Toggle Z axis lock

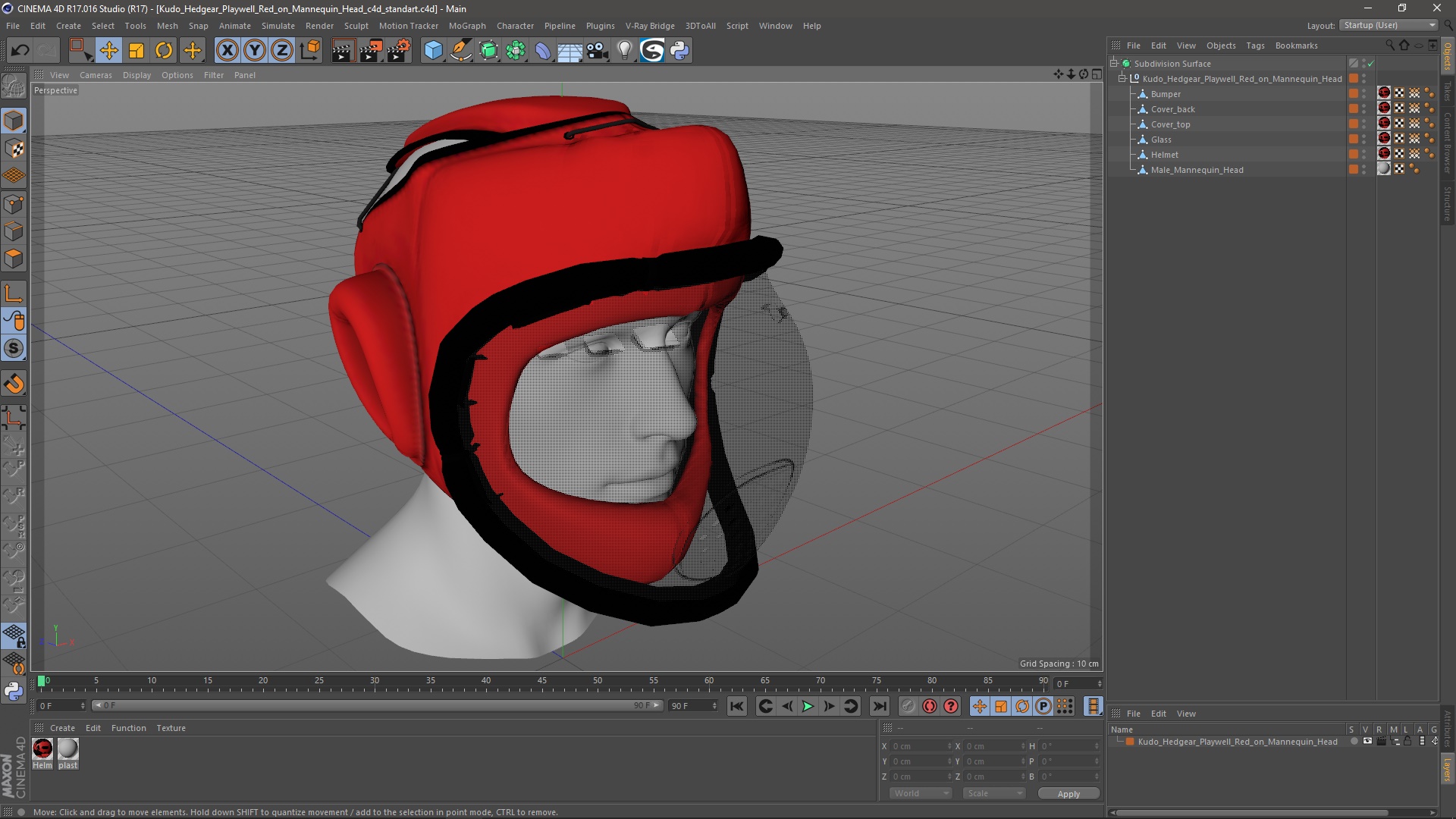[x=282, y=51]
